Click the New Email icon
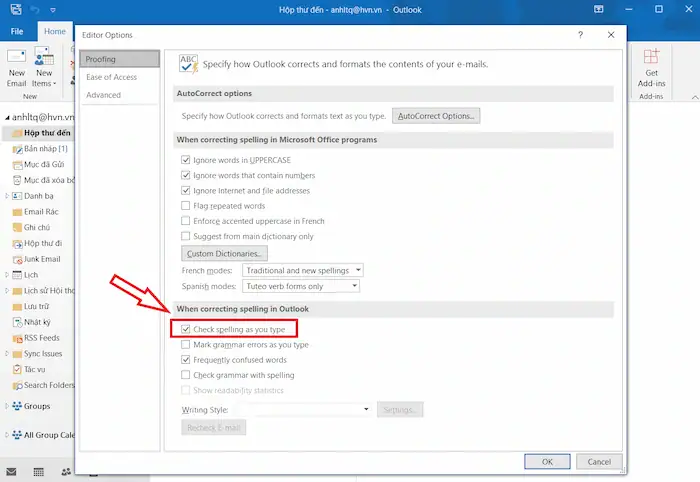Screen dimensions: 700x482 point(17,57)
